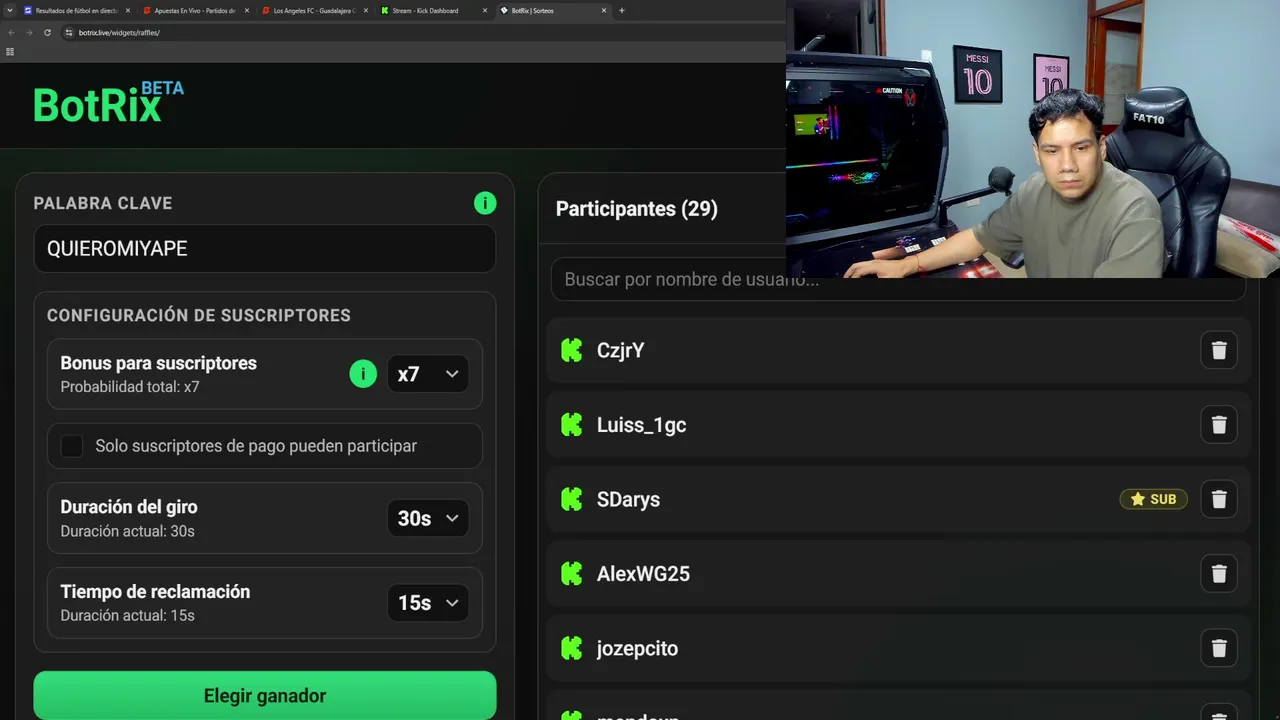Close the Resultados de fútbol tab
This screenshot has height=720, width=1280.
click(127, 11)
